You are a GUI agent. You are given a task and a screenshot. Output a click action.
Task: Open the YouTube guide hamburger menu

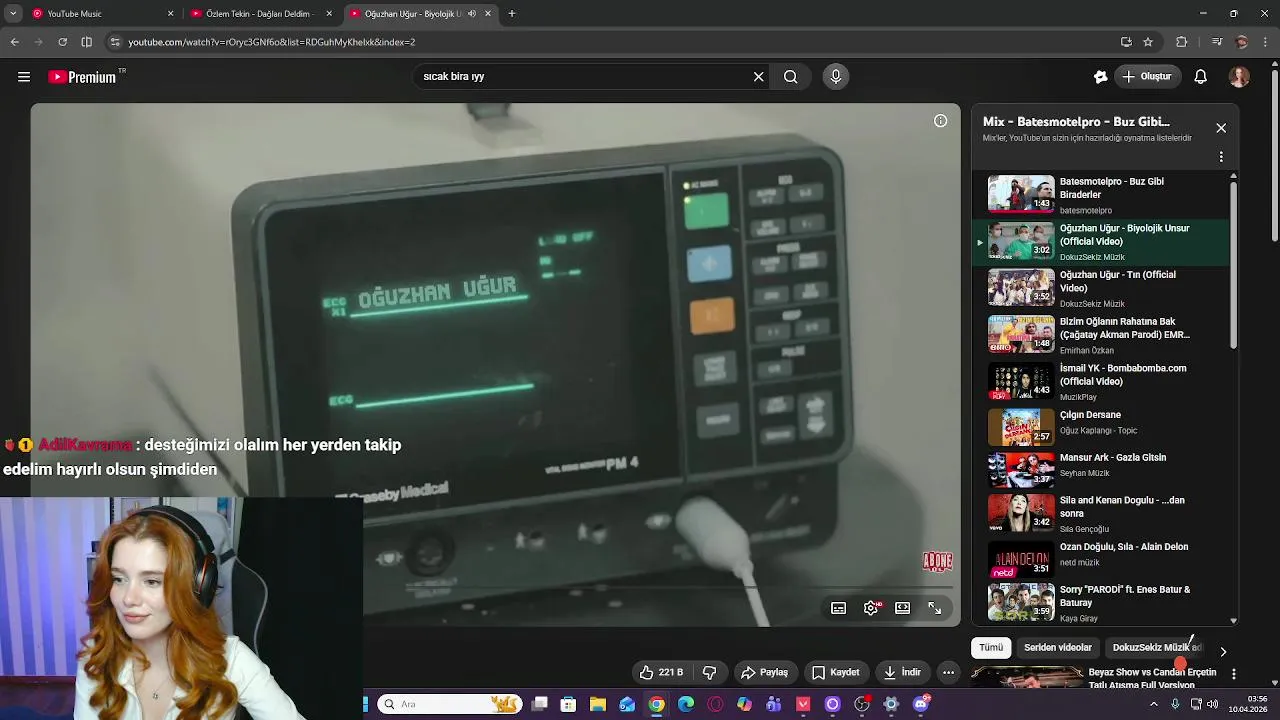tap(24, 77)
